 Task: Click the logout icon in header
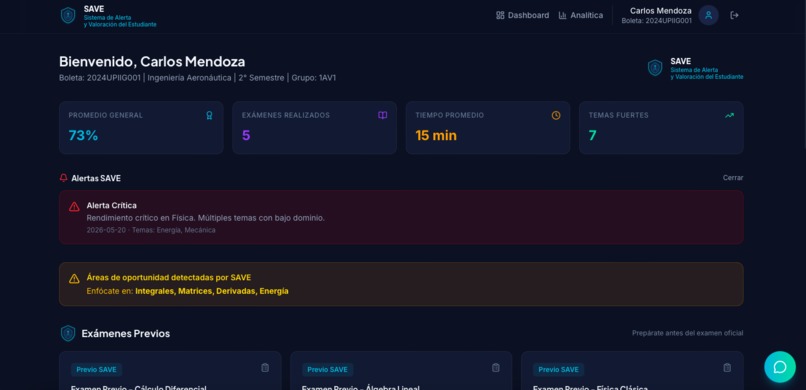click(735, 15)
